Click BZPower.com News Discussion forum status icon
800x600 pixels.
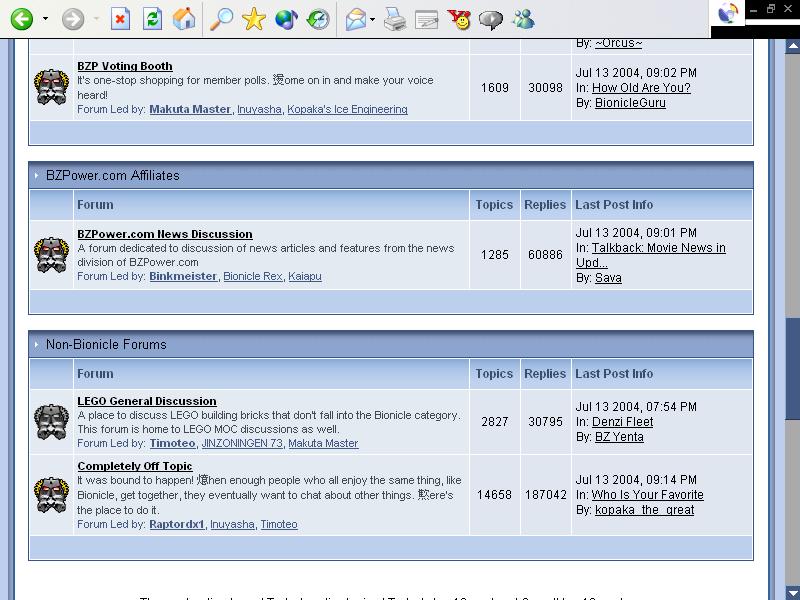click(51, 254)
